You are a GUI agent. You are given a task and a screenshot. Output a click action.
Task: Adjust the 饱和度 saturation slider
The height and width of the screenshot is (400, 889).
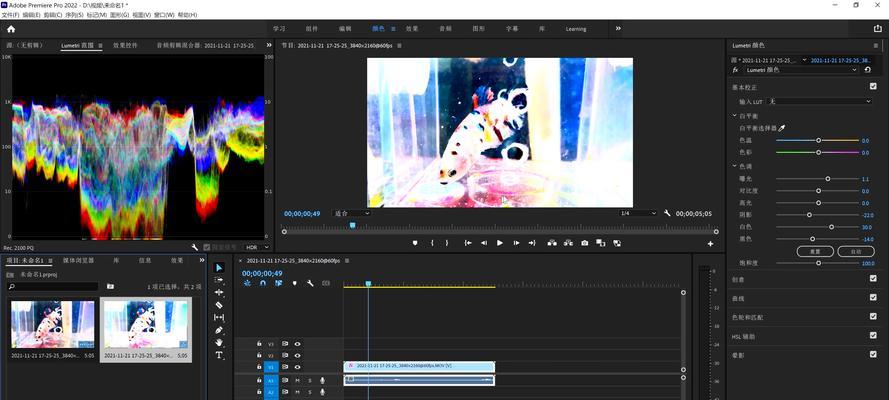(x=817, y=263)
